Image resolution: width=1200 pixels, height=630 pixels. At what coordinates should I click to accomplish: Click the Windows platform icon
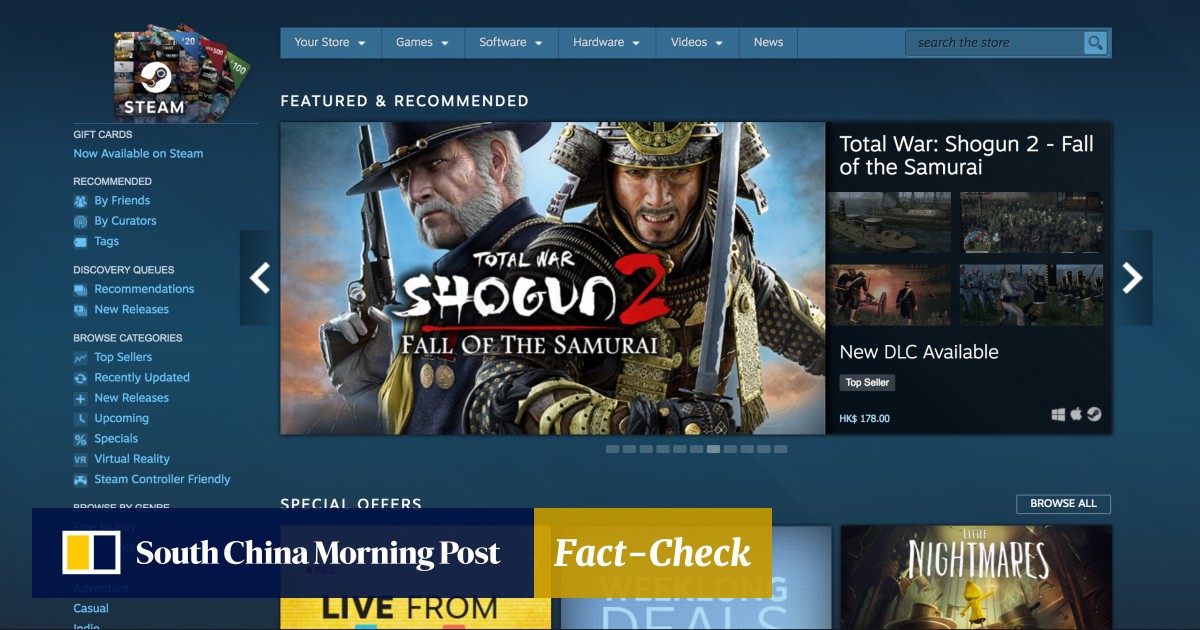point(1058,415)
